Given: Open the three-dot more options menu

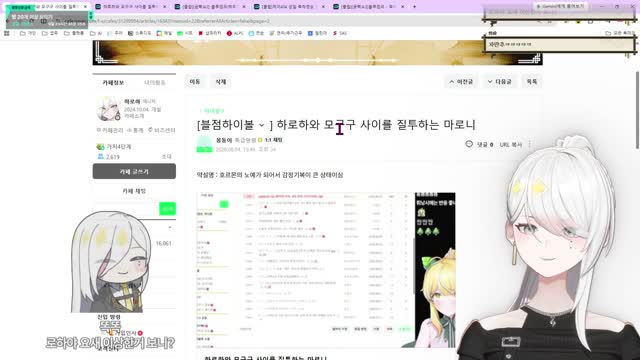Looking at the screenshot, I should pyautogui.click(x=530, y=144).
